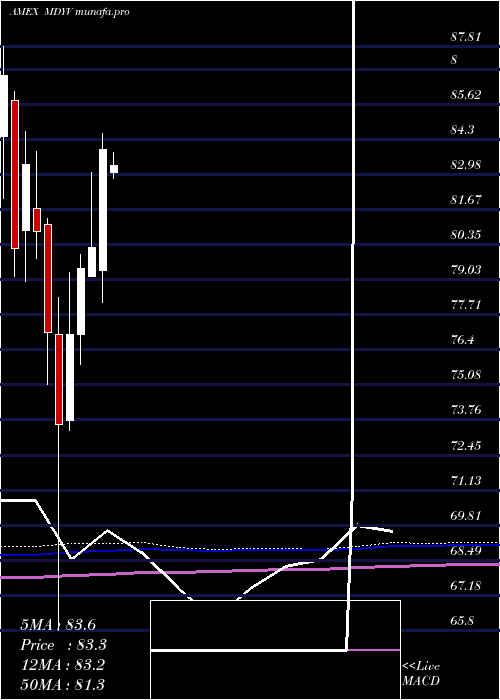Viewport: 500px width, 700px height.
Task: Click the 84.3 price axis label
Action: tap(462, 130)
